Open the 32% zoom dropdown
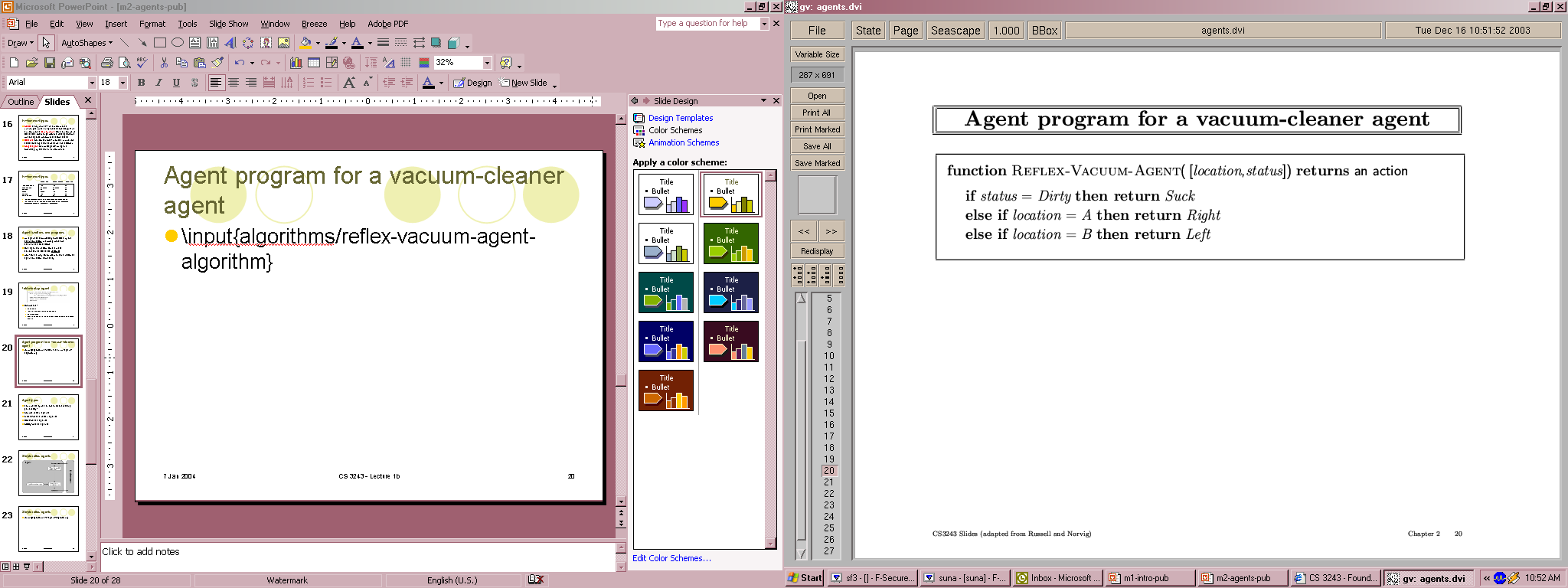This screenshot has width=1568, height=588. pos(487,63)
